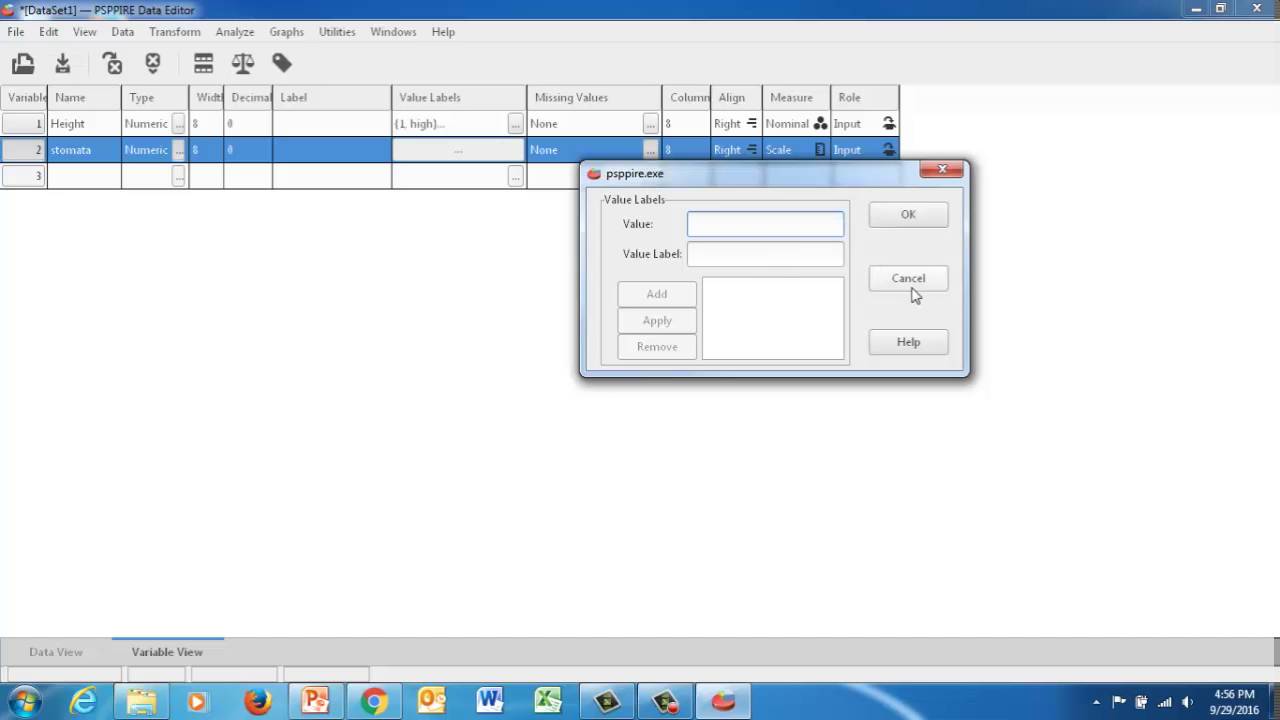Click the Help button in dialog
This screenshot has width=1280, height=720.
pyautogui.click(x=908, y=342)
